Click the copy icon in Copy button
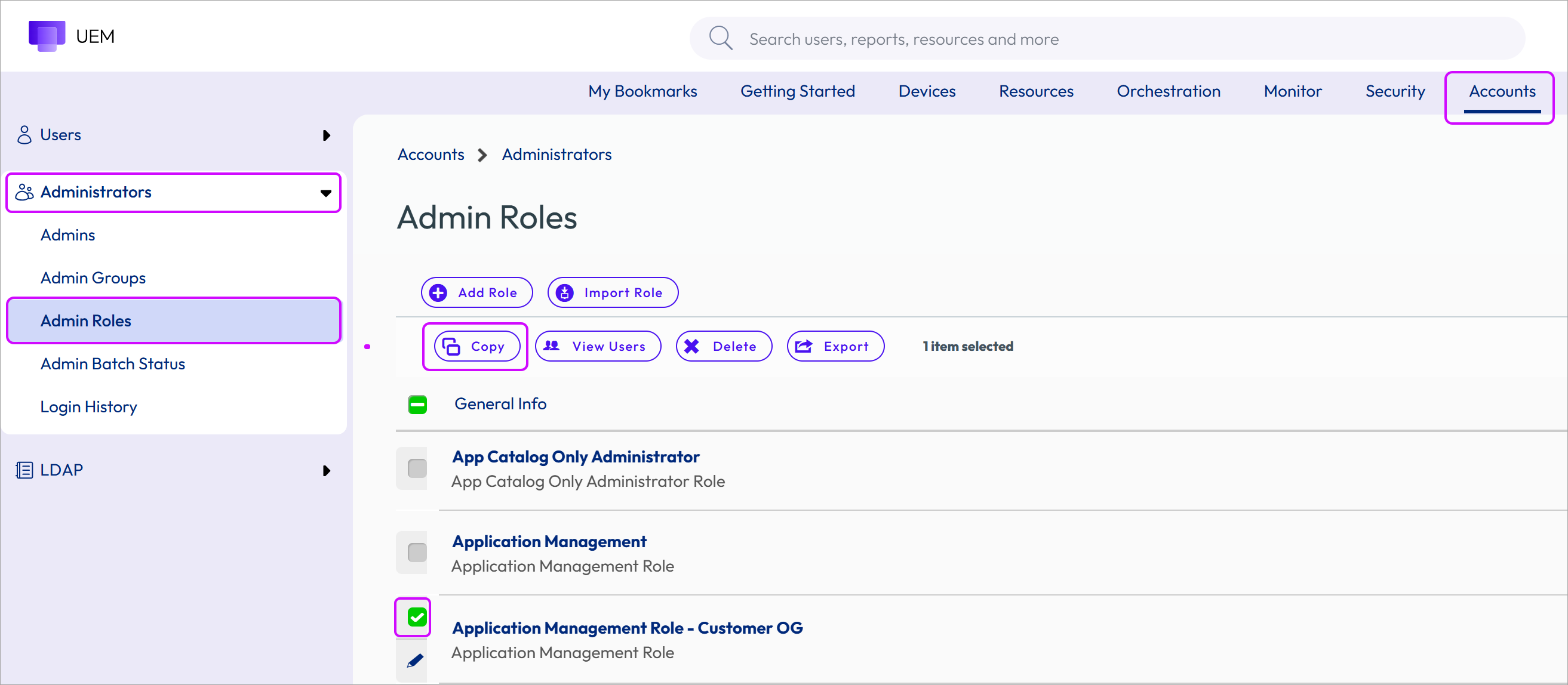This screenshot has width=1568, height=685. coord(451,346)
